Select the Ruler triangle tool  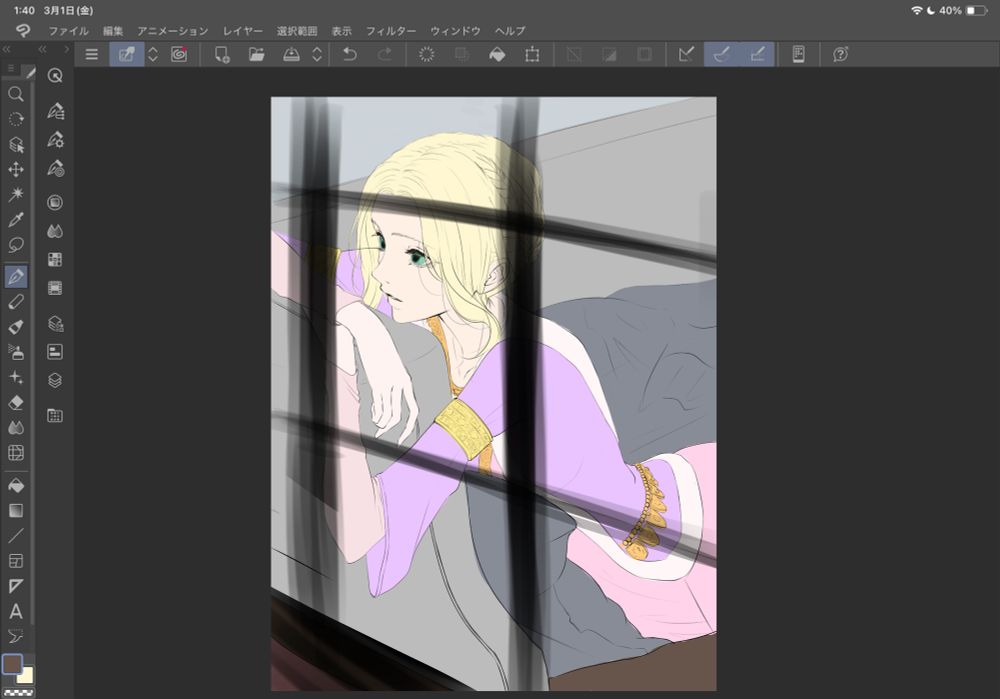[x=16, y=585]
